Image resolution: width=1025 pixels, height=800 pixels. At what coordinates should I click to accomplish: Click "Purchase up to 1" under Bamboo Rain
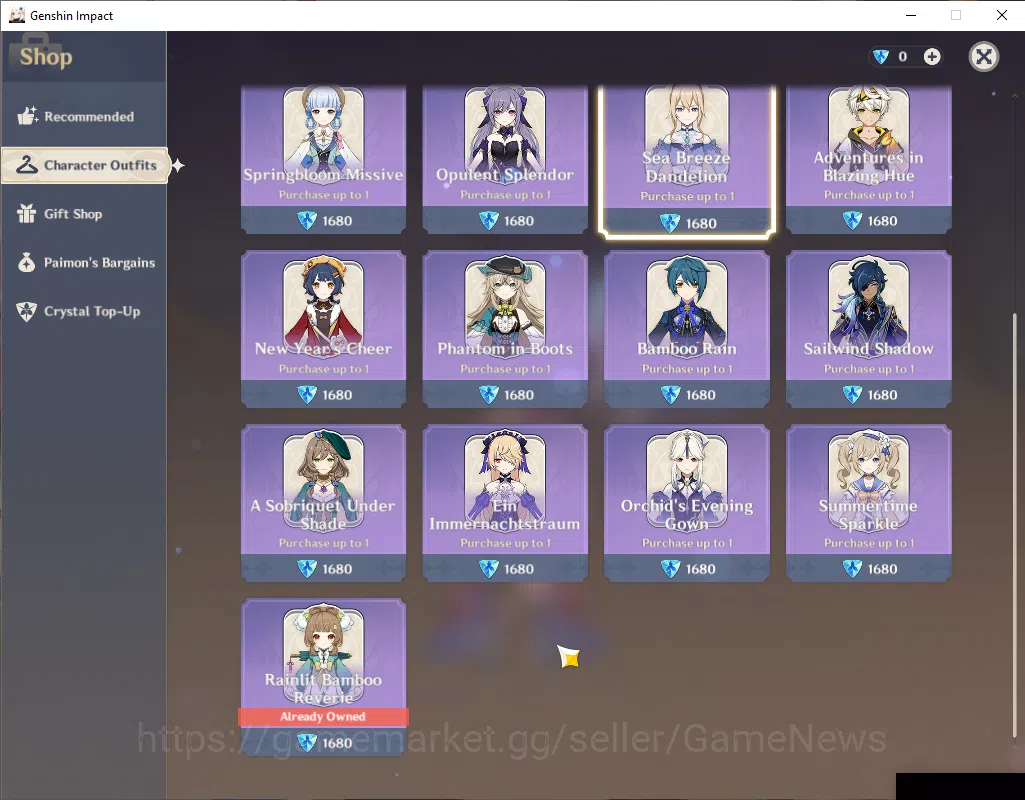(x=687, y=369)
